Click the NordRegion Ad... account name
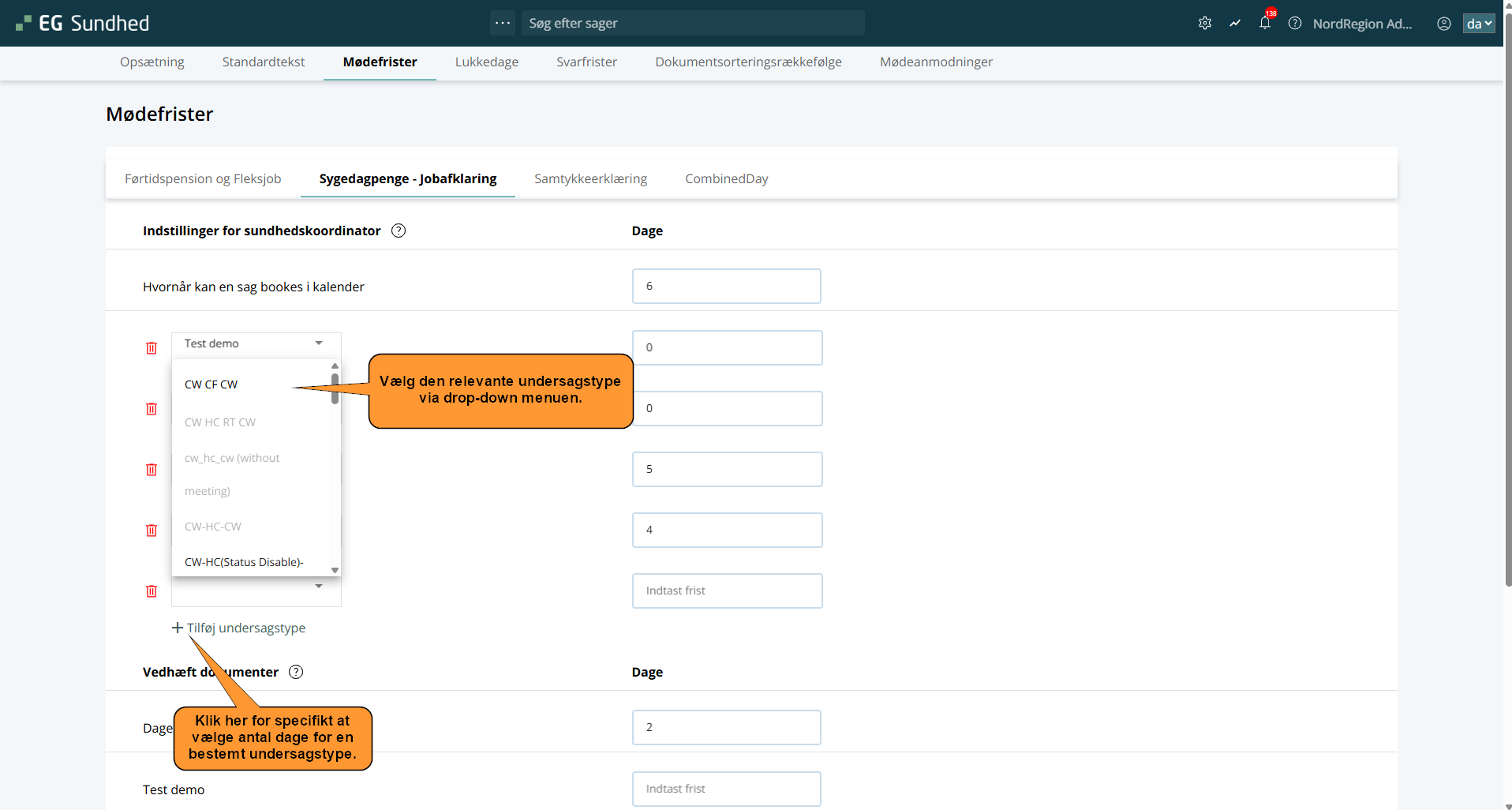Viewport: 1512px width, 810px height. tap(1362, 24)
